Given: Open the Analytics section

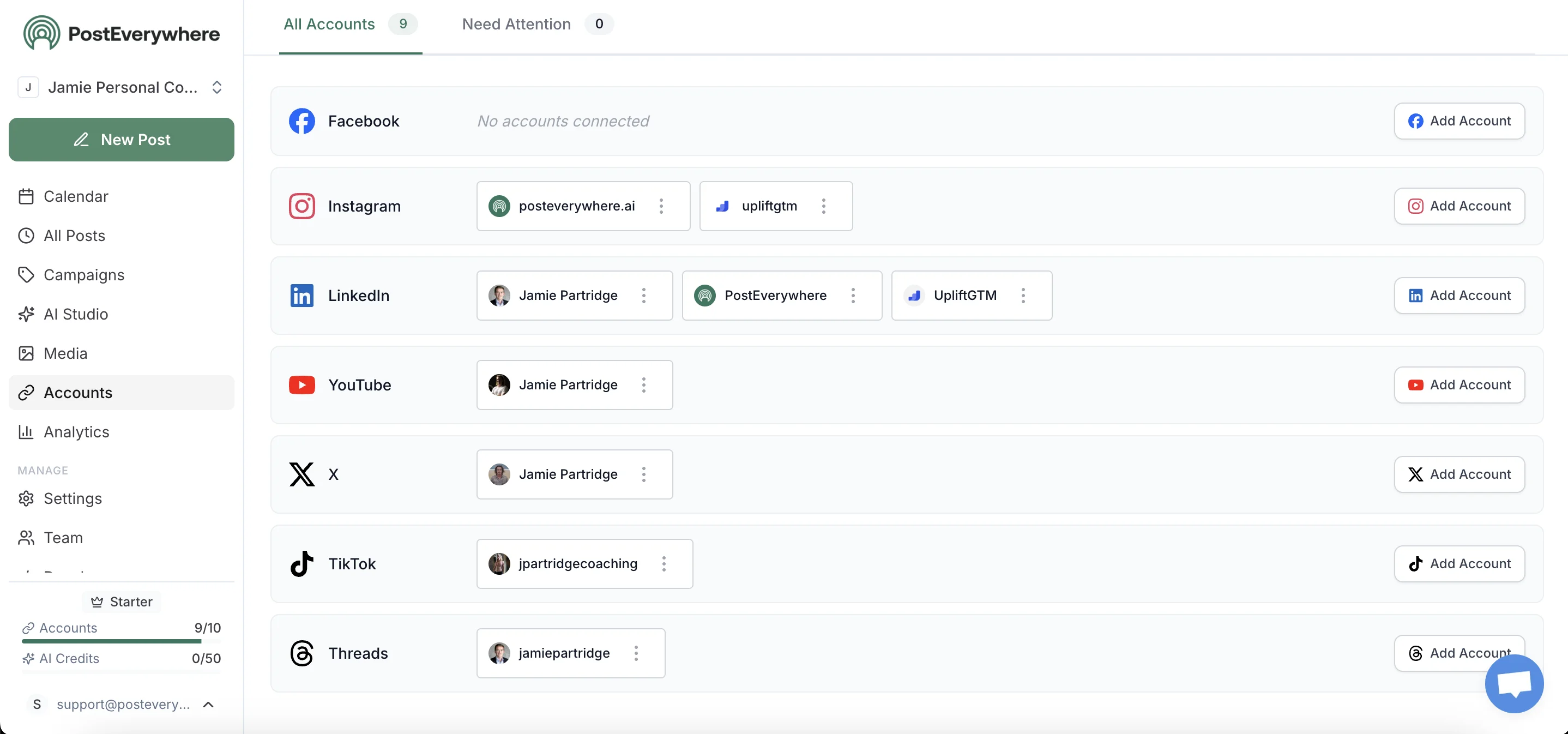Looking at the screenshot, I should 76,431.
